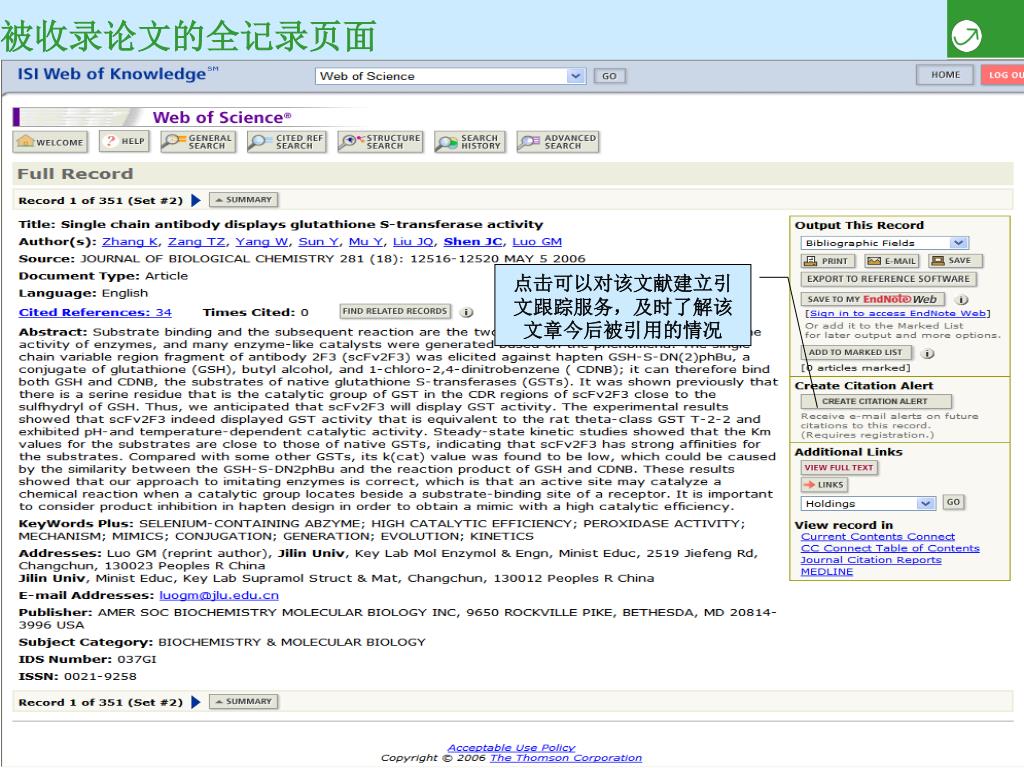Open The Thomson Corporation link
This screenshot has height=768, width=1024.
tap(566, 758)
